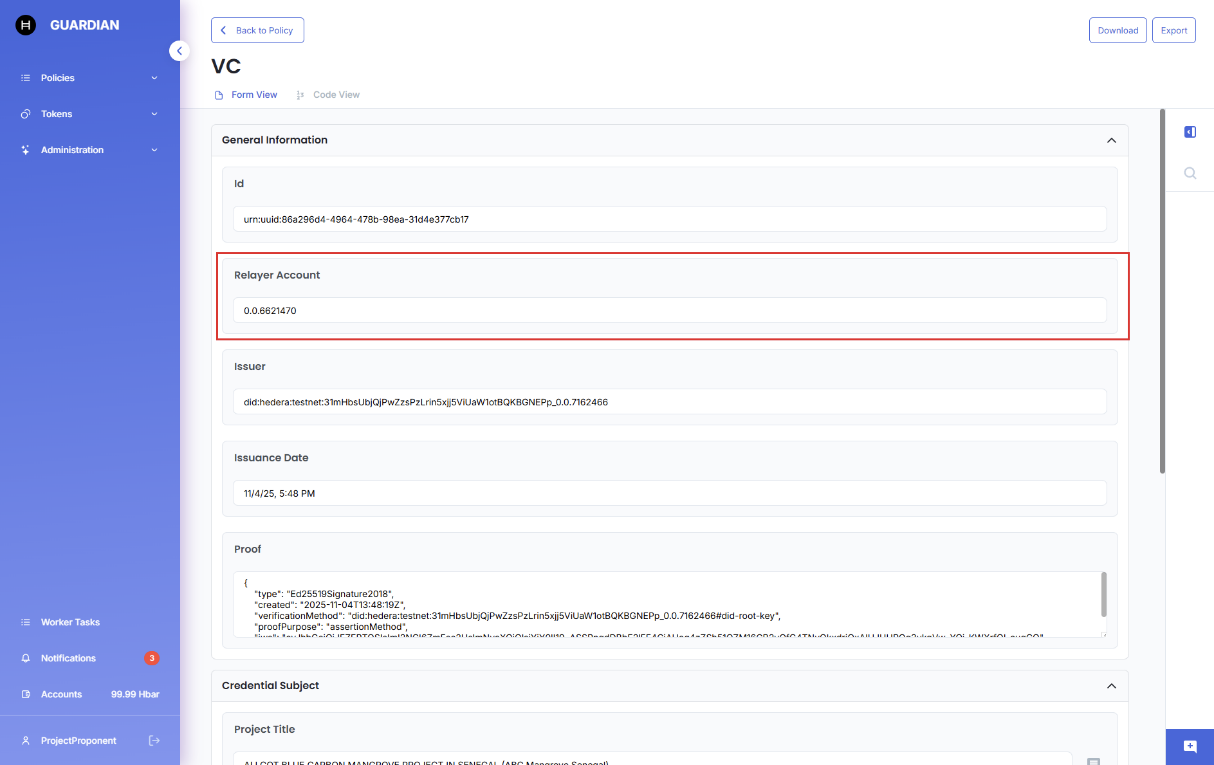Expand the Policies menu
The width and height of the screenshot is (1214, 765).
(x=90, y=78)
